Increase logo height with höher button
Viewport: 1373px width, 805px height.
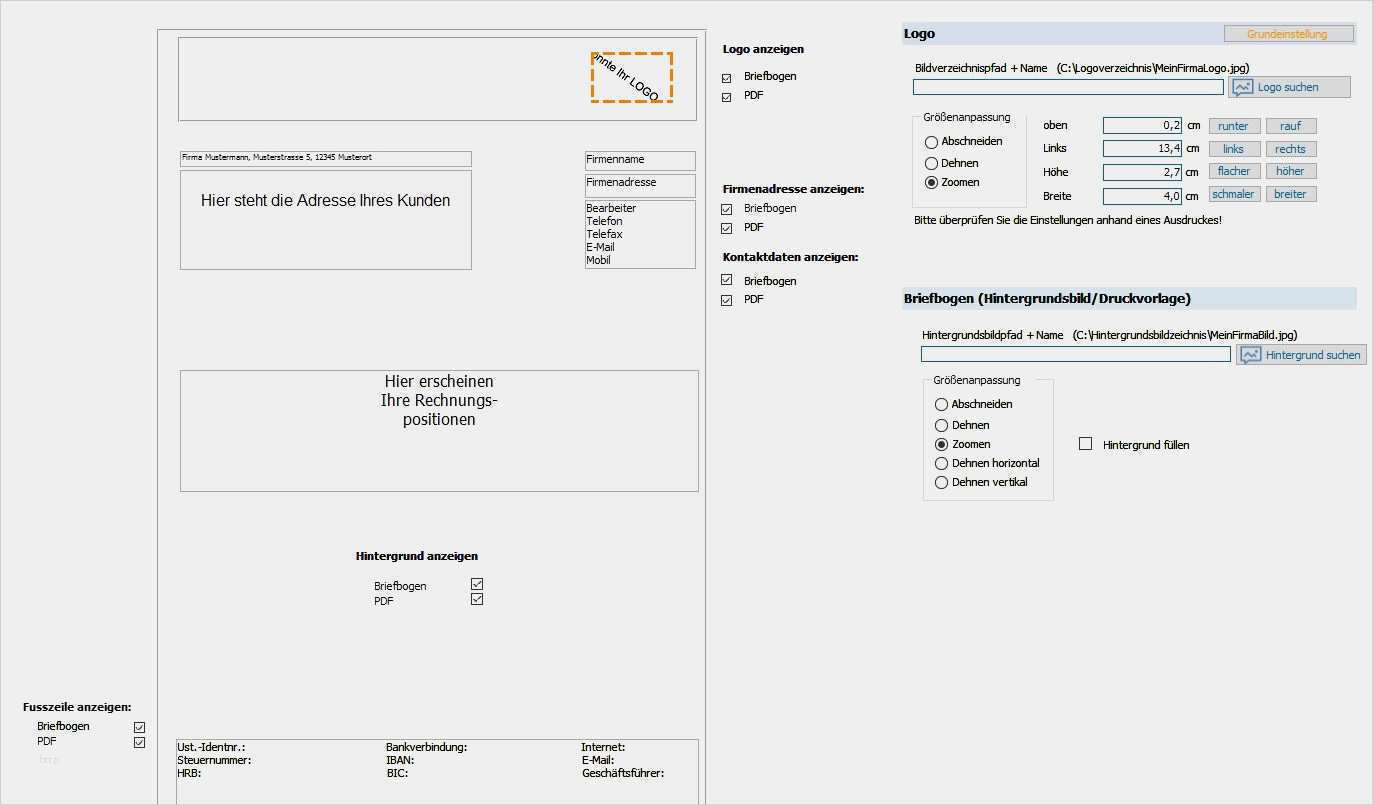tap(1290, 171)
